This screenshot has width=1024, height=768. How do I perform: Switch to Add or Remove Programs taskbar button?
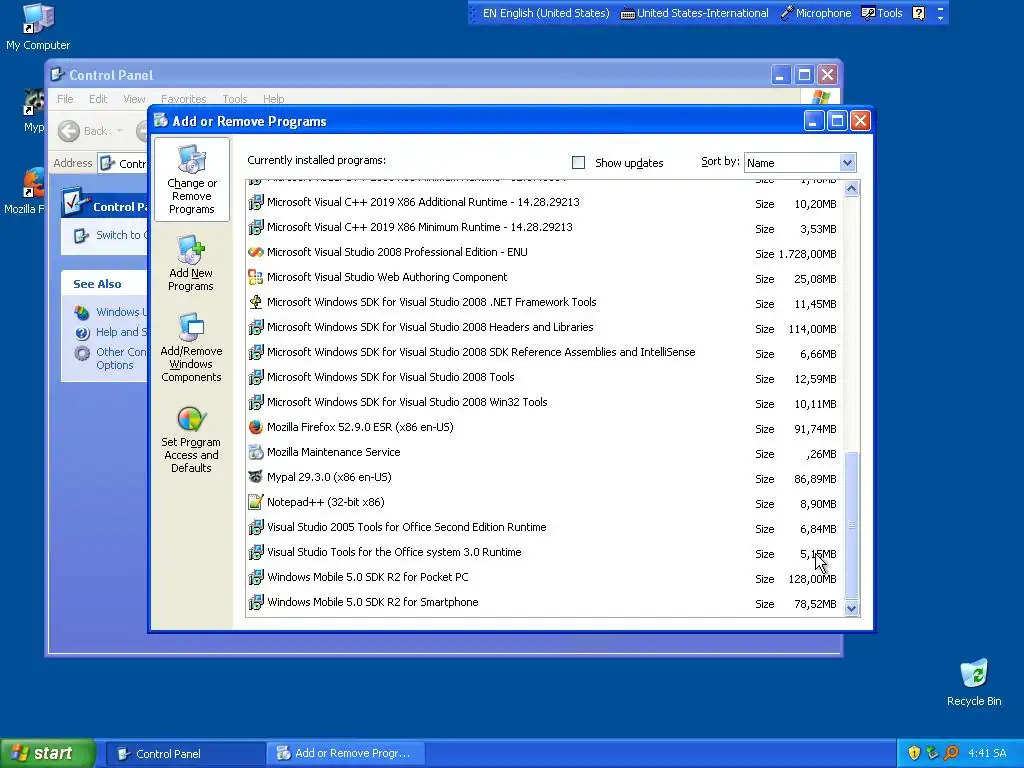point(346,754)
